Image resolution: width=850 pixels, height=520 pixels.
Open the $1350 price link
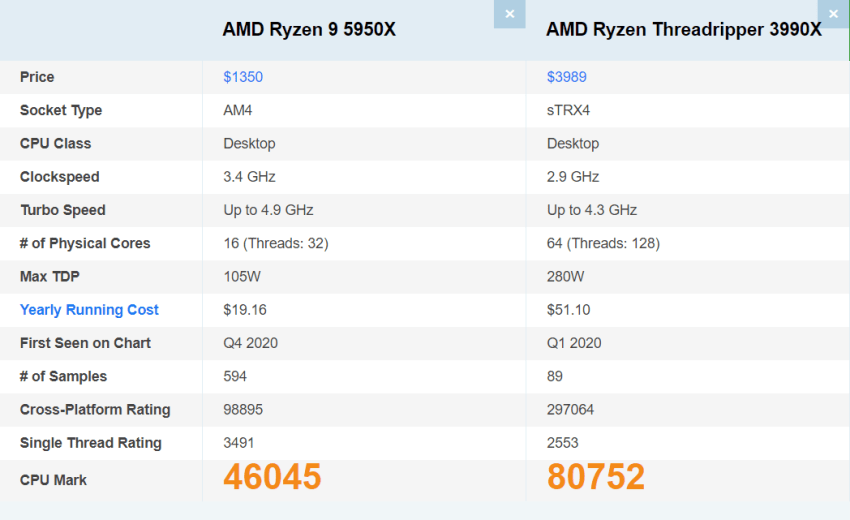(243, 77)
